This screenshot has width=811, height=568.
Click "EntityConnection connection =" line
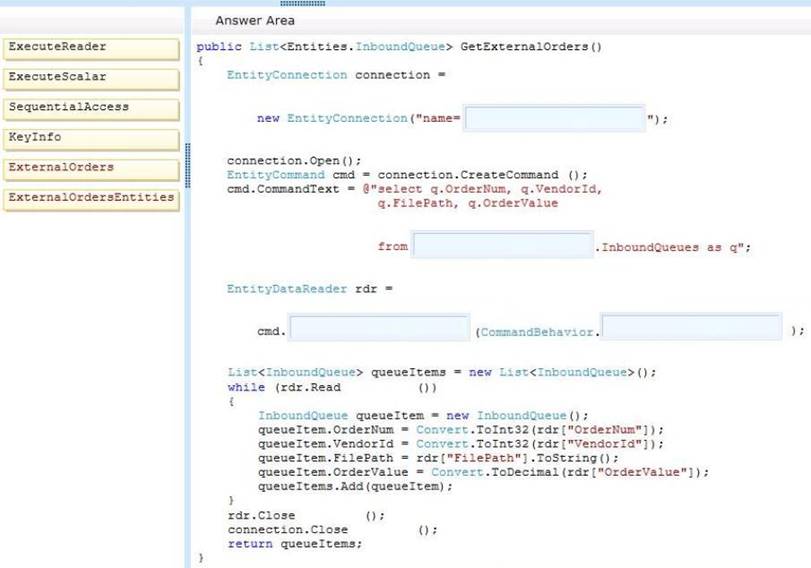(x=336, y=75)
